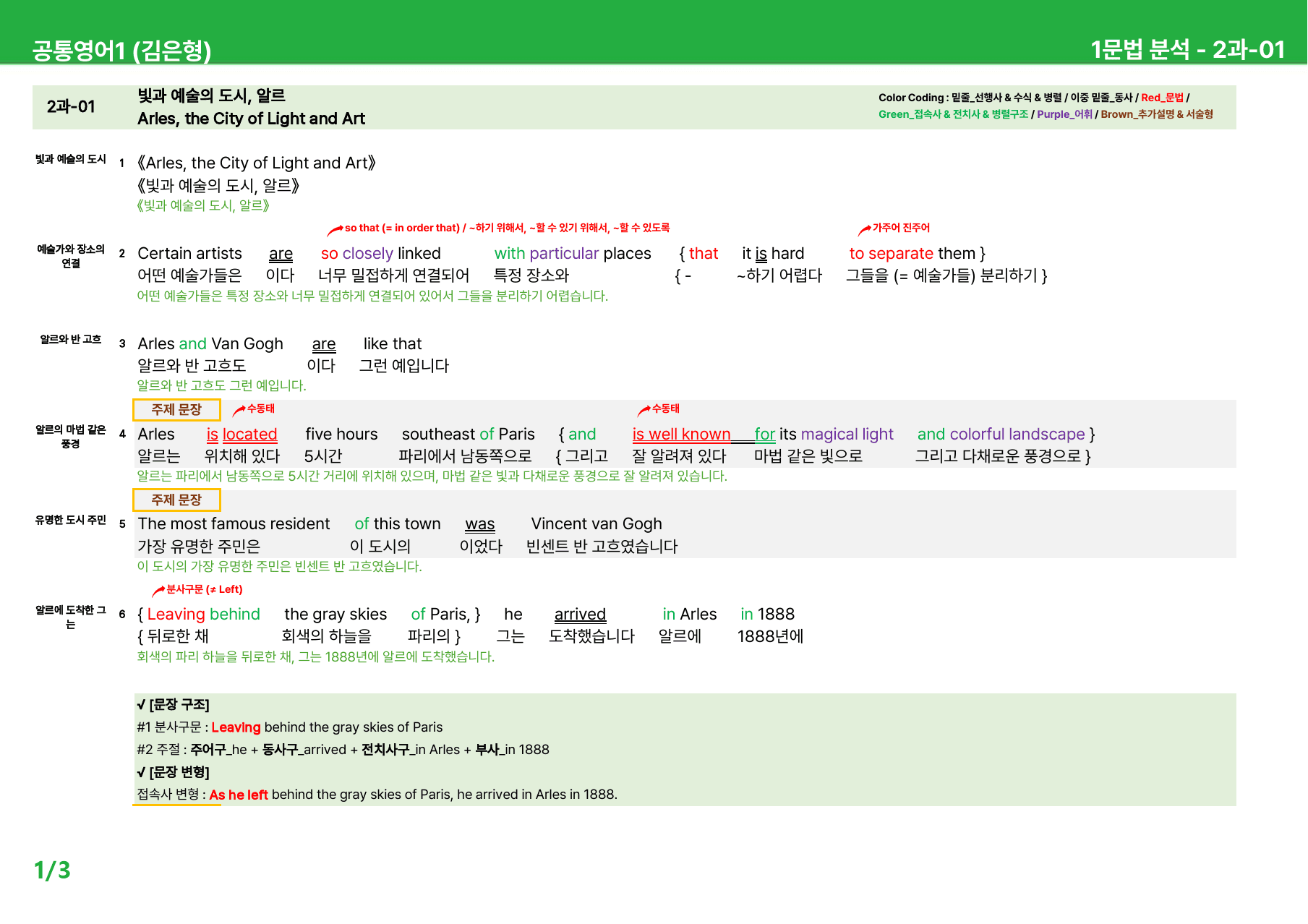1308x924 pixels.
Task: Click the arrow icon above 'is located'
Action: coord(239,411)
